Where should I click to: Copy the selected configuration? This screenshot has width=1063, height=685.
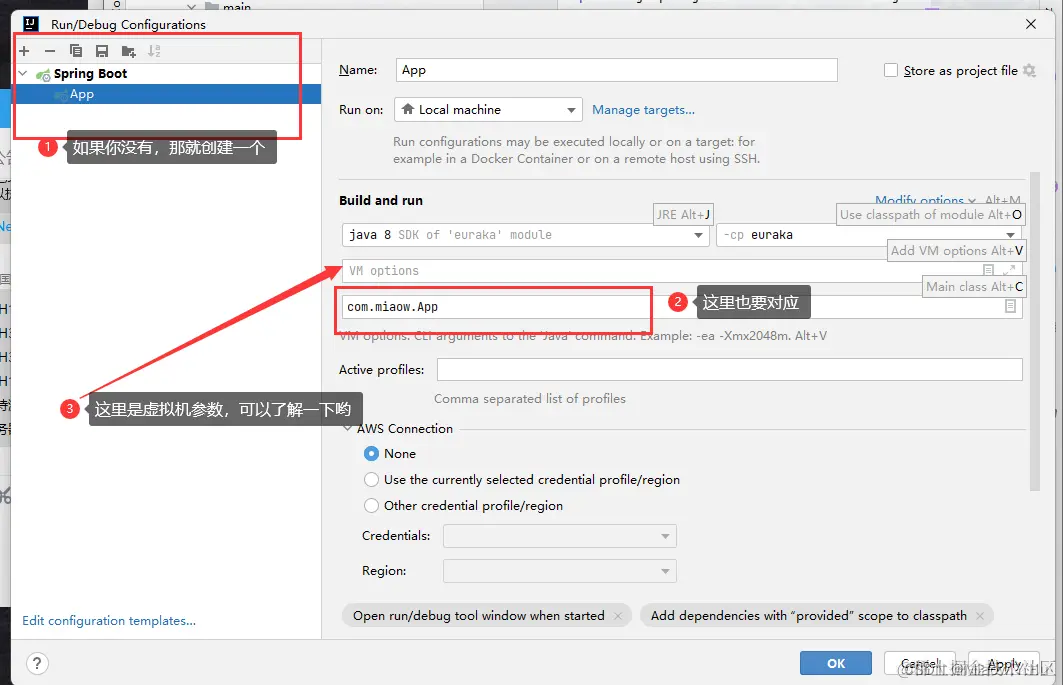pos(76,51)
